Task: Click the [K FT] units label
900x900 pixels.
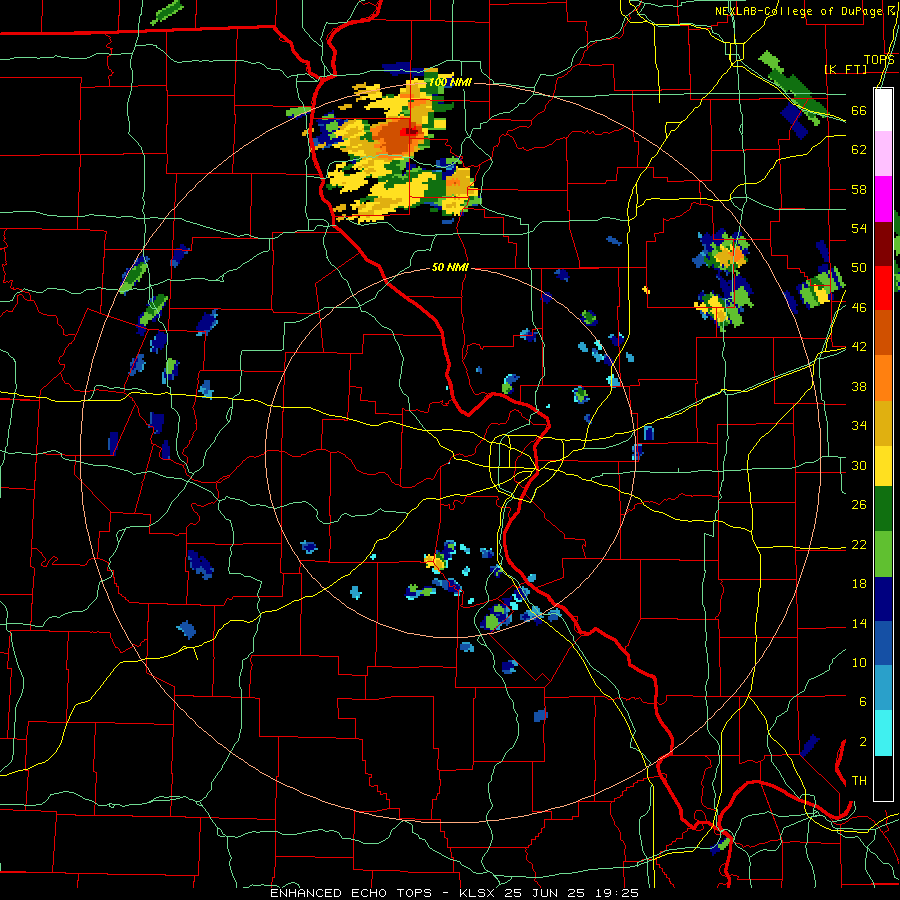Action: [x=845, y=69]
